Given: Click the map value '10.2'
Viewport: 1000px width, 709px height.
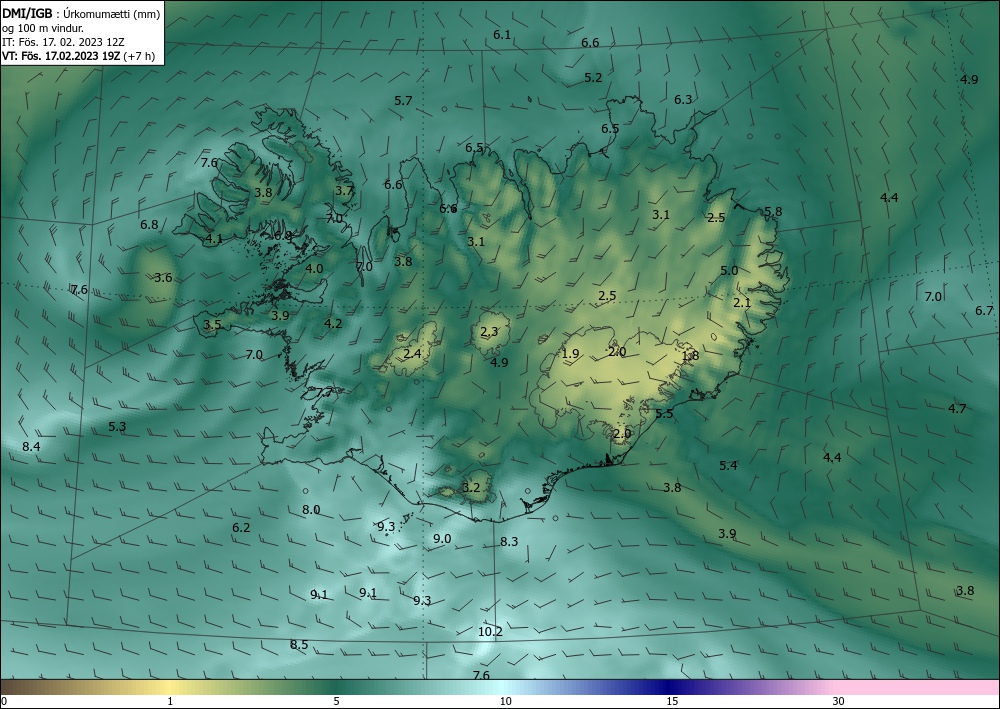Looking at the screenshot, I should pos(490,632).
